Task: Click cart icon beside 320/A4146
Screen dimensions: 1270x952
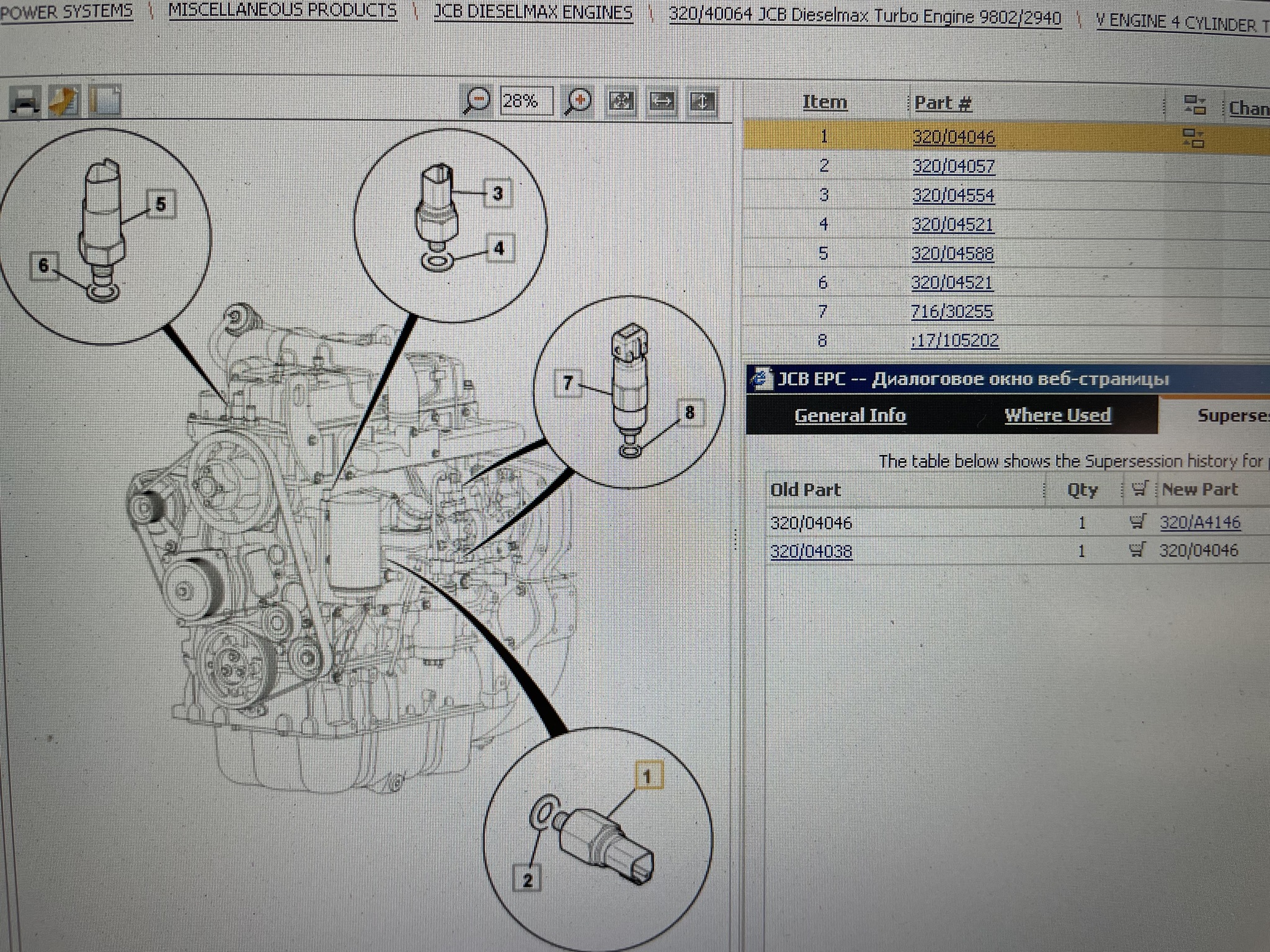Action: pos(1137,522)
